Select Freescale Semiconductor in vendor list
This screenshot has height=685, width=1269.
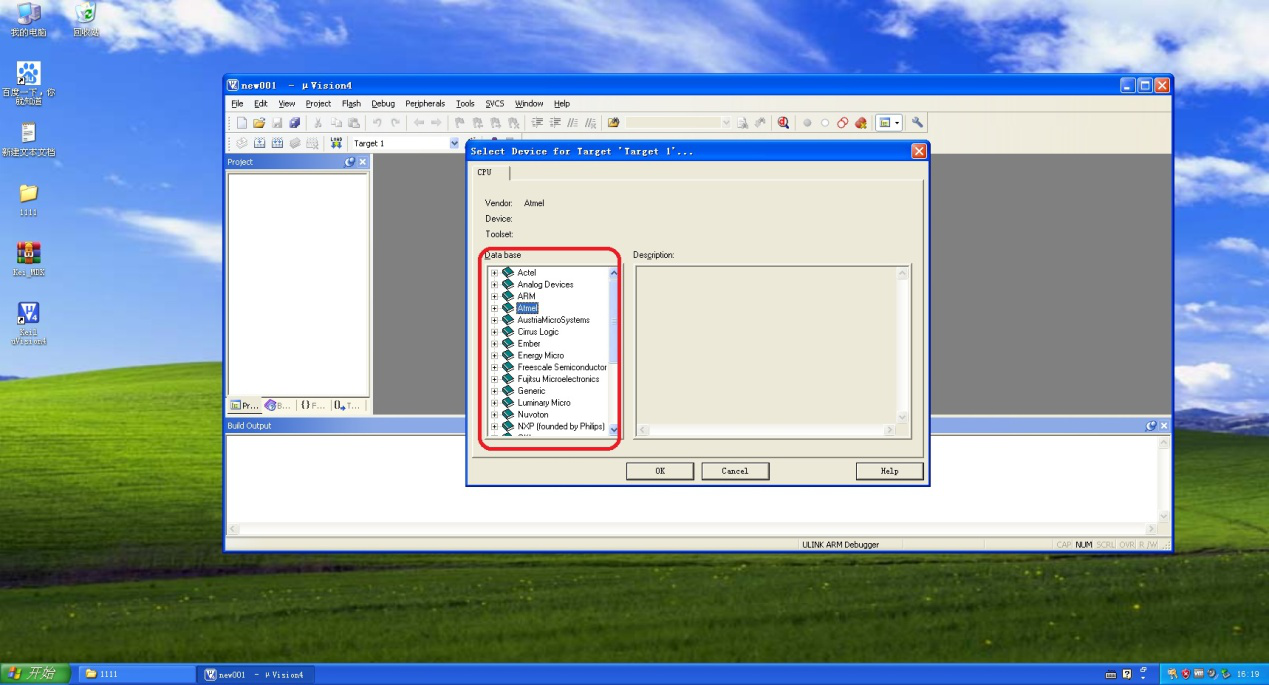[x=562, y=367]
